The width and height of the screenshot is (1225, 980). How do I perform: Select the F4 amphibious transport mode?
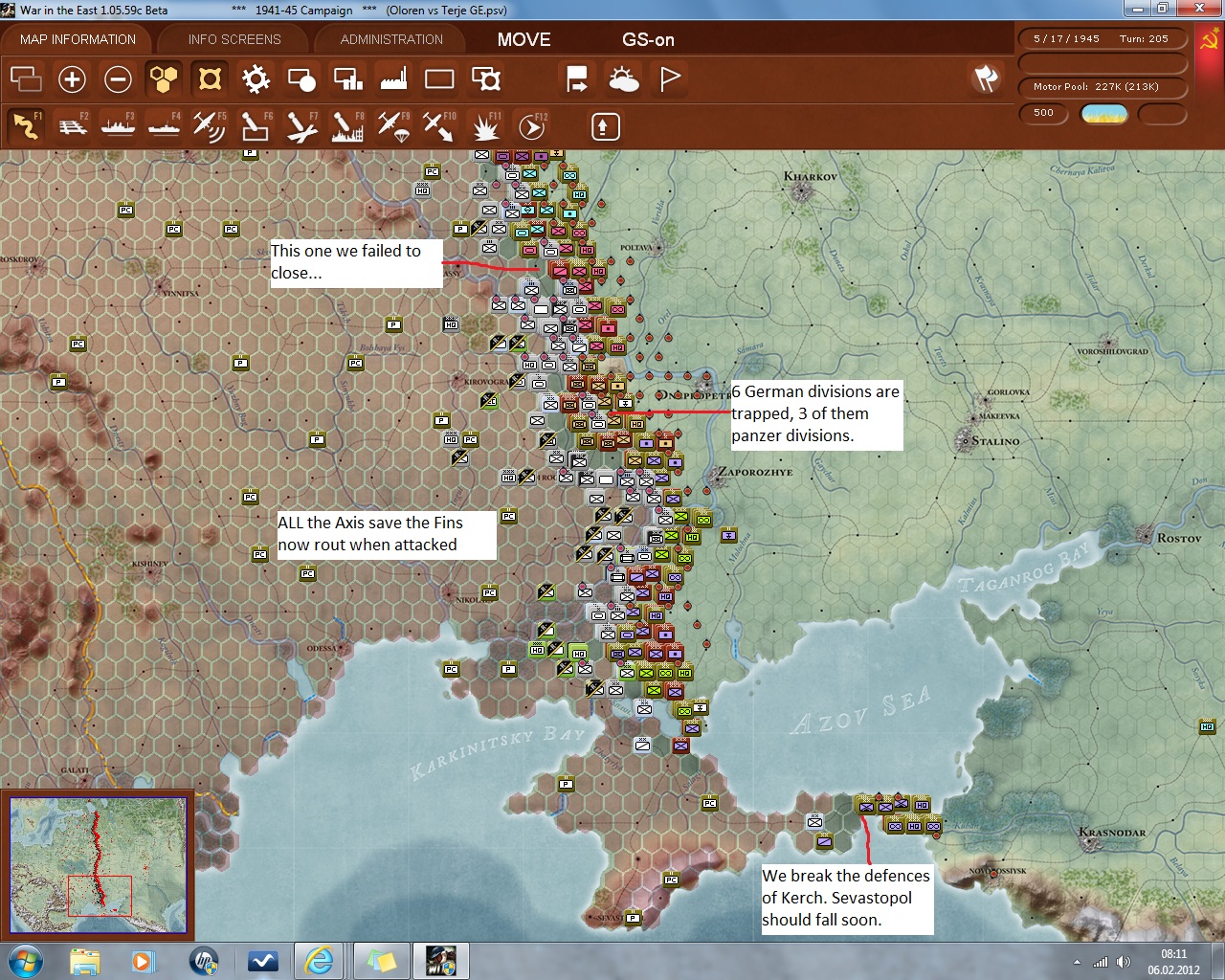pyautogui.click(x=164, y=126)
